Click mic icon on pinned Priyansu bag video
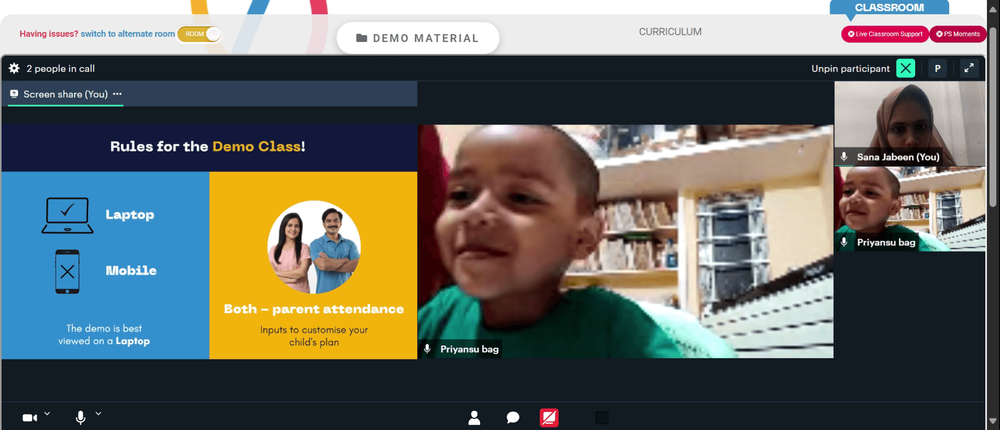The width and height of the screenshot is (1000, 430). tap(427, 349)
